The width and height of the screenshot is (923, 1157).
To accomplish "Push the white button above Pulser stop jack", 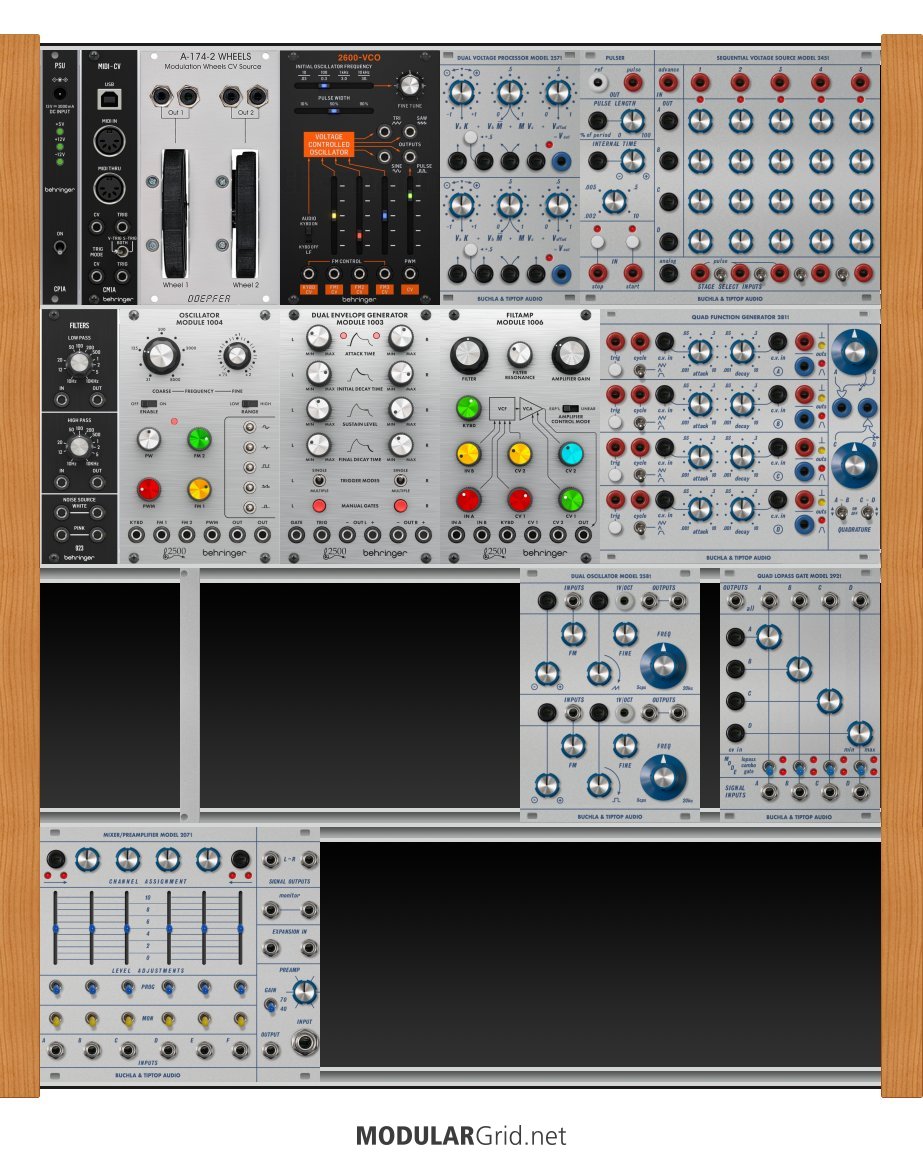I will click(x=598, y=242).
